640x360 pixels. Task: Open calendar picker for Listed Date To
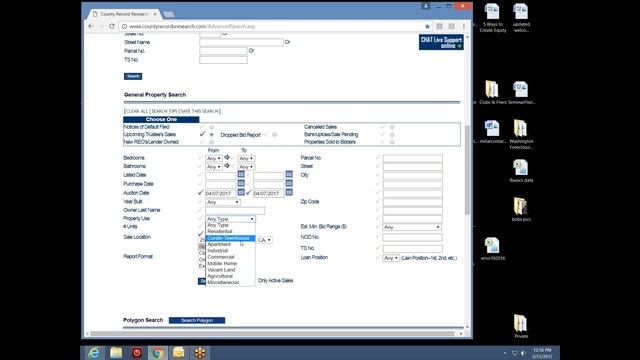289,174
